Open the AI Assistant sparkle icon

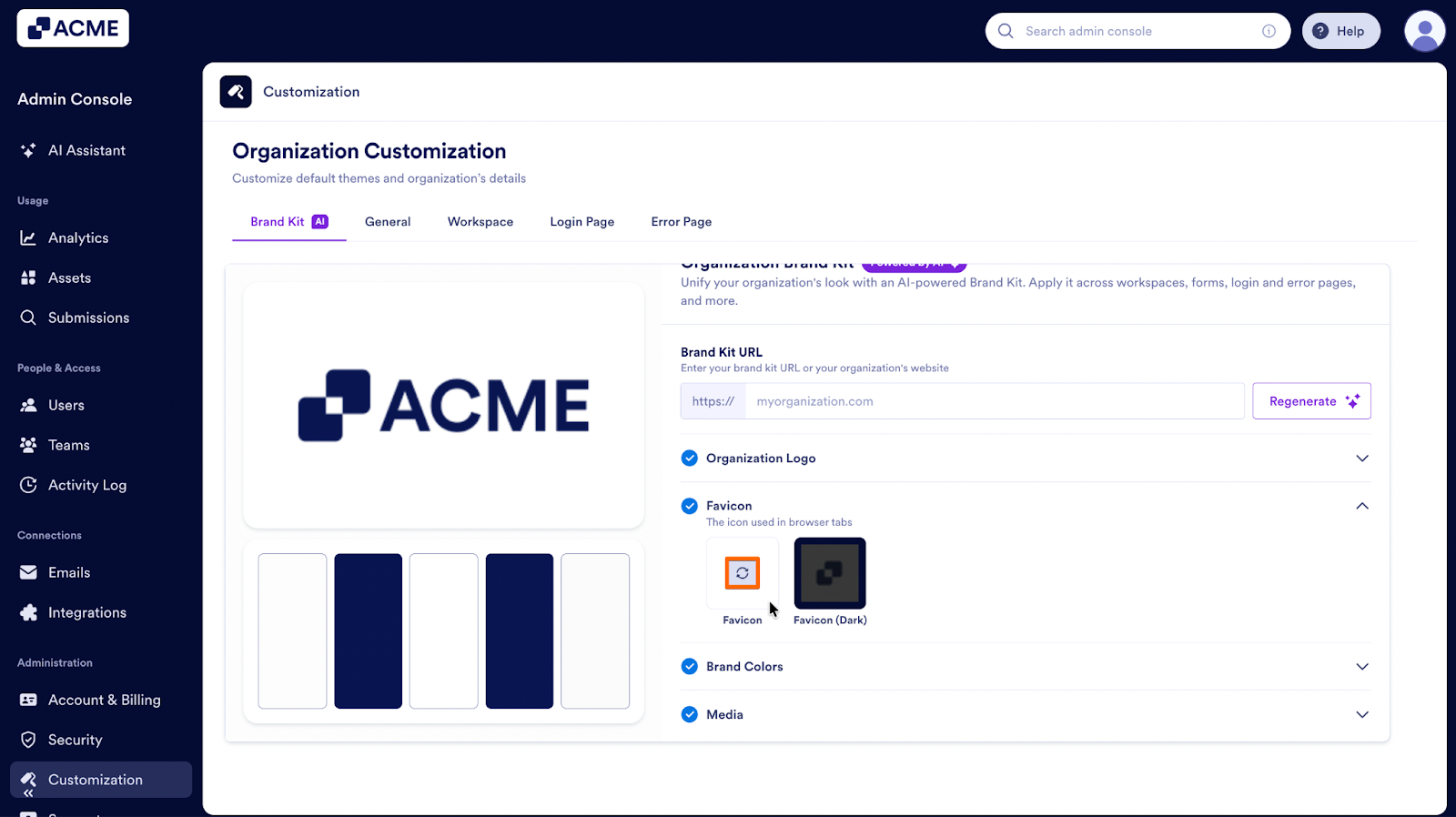pyautogui.click(x=28, y=150)
